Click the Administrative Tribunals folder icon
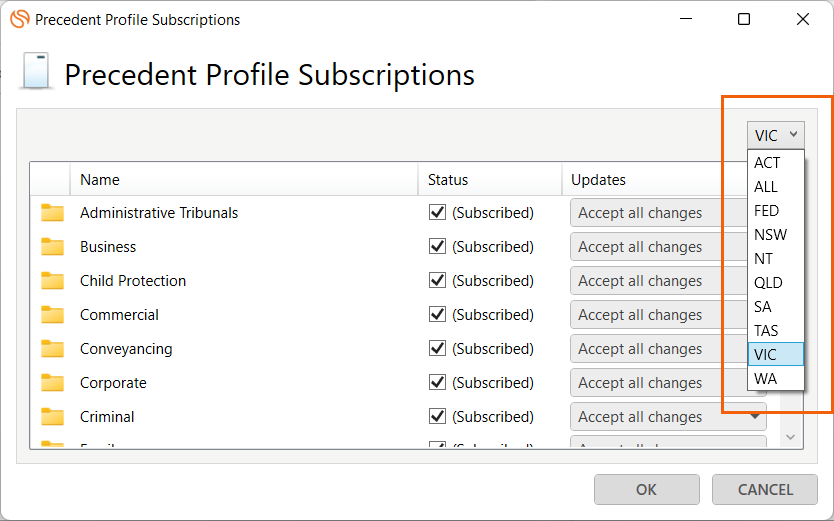 tap(52, 213)
